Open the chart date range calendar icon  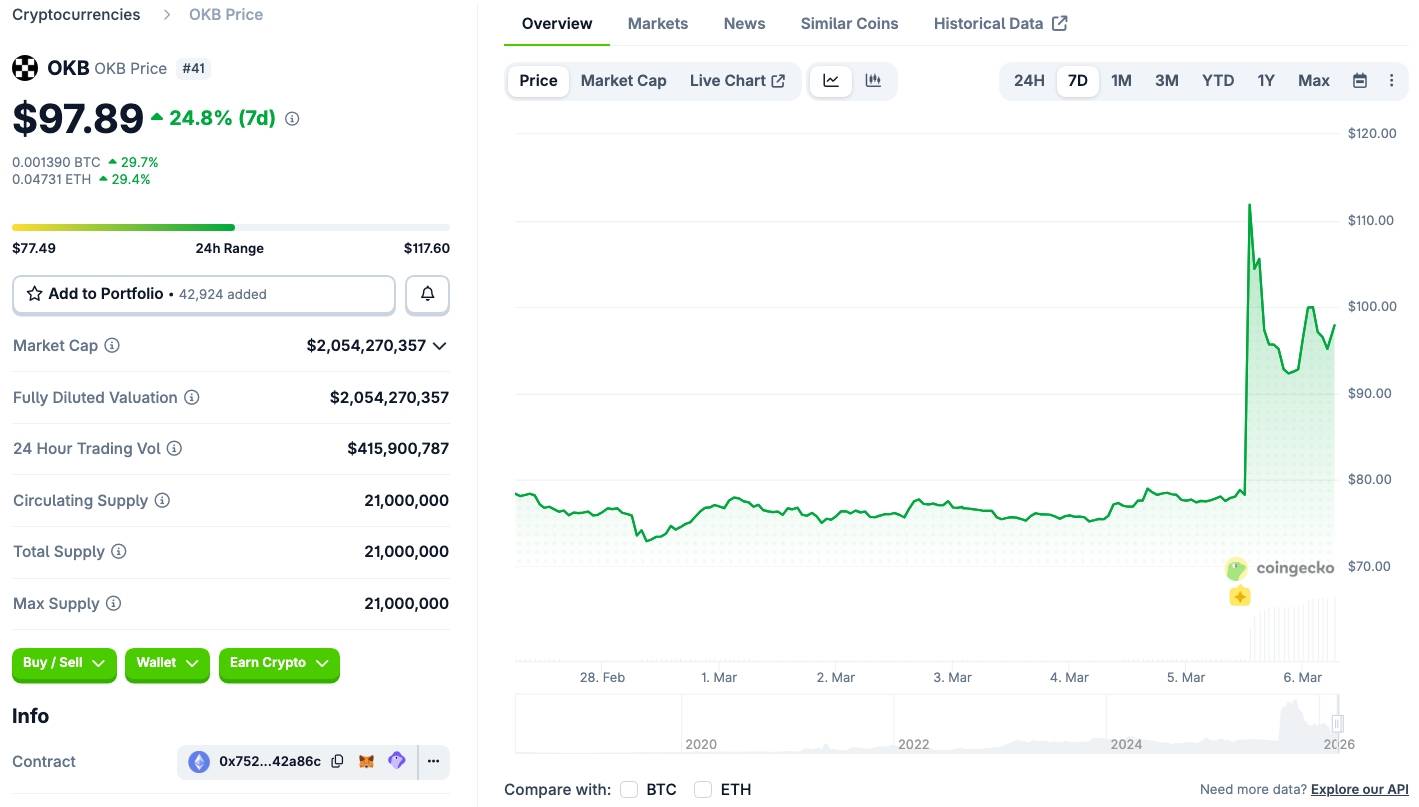[1359, 80]
